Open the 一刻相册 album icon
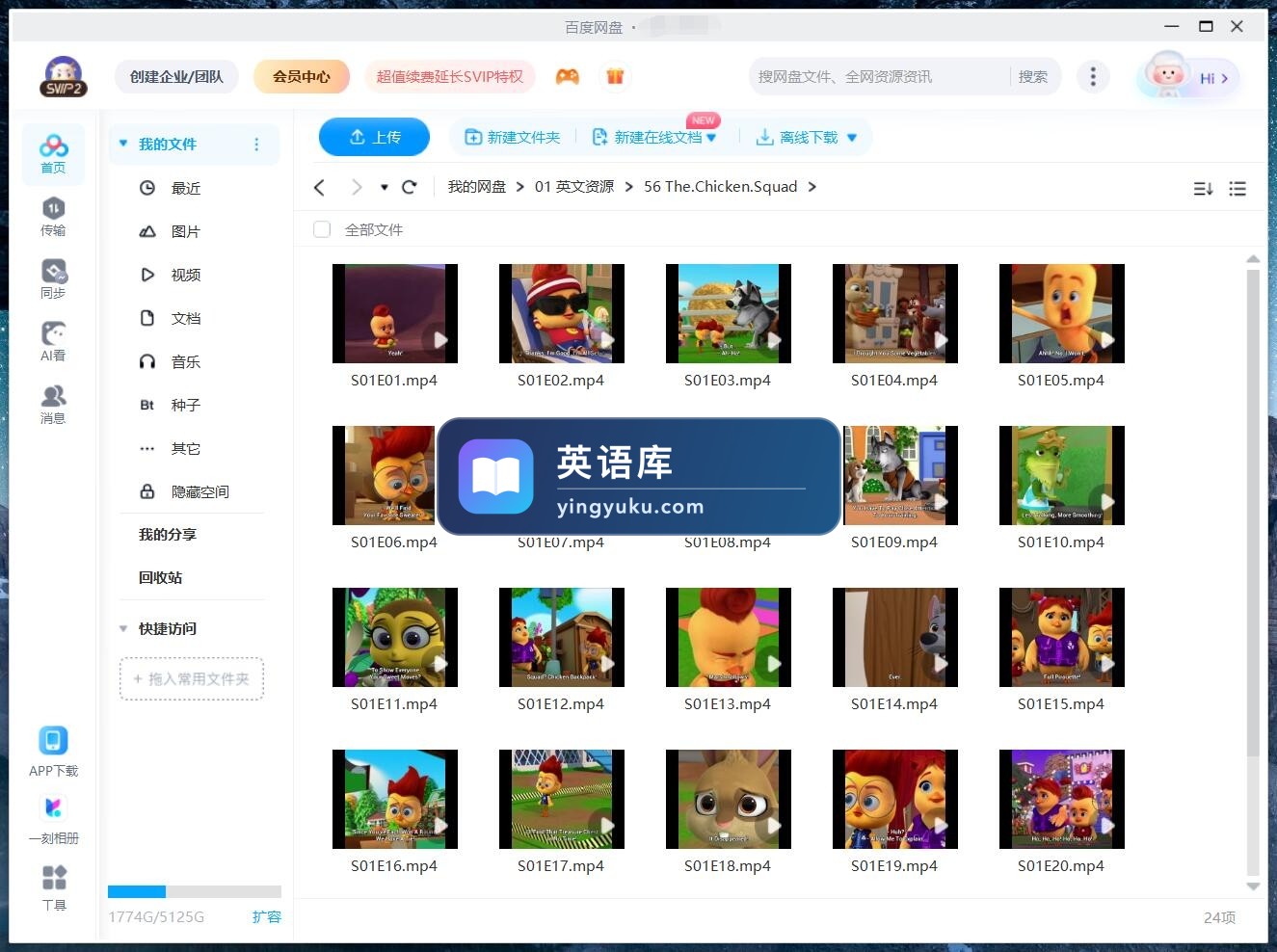The height and width of the screenshot is (952, 1277). (53, 819)
